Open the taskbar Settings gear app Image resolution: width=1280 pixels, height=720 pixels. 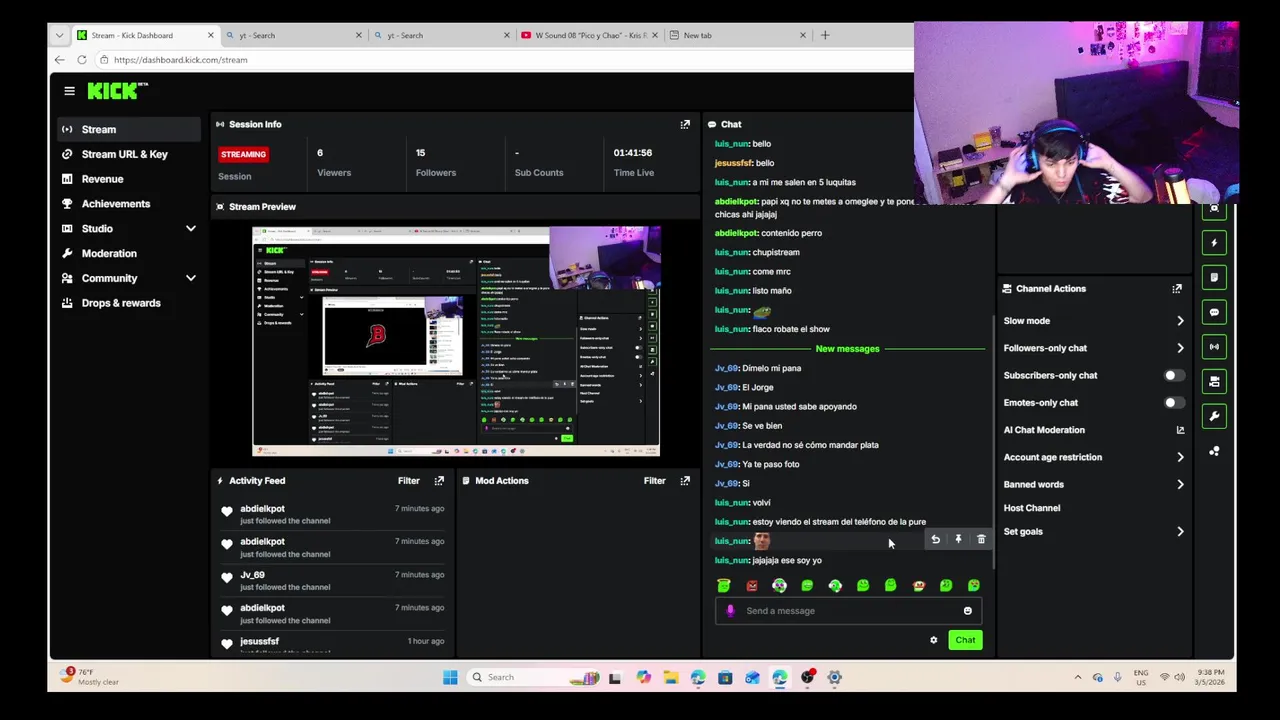click(834, 677)
